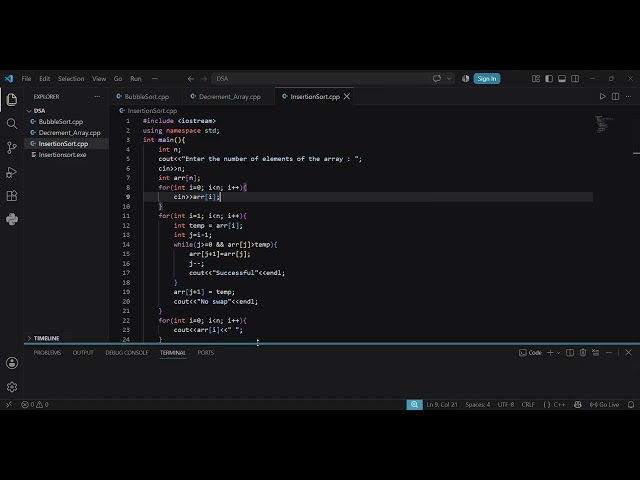The image size is (640, 480).
Task: Open the Run and Debug view
Action: pyautogui.click(x=12, y=172)
